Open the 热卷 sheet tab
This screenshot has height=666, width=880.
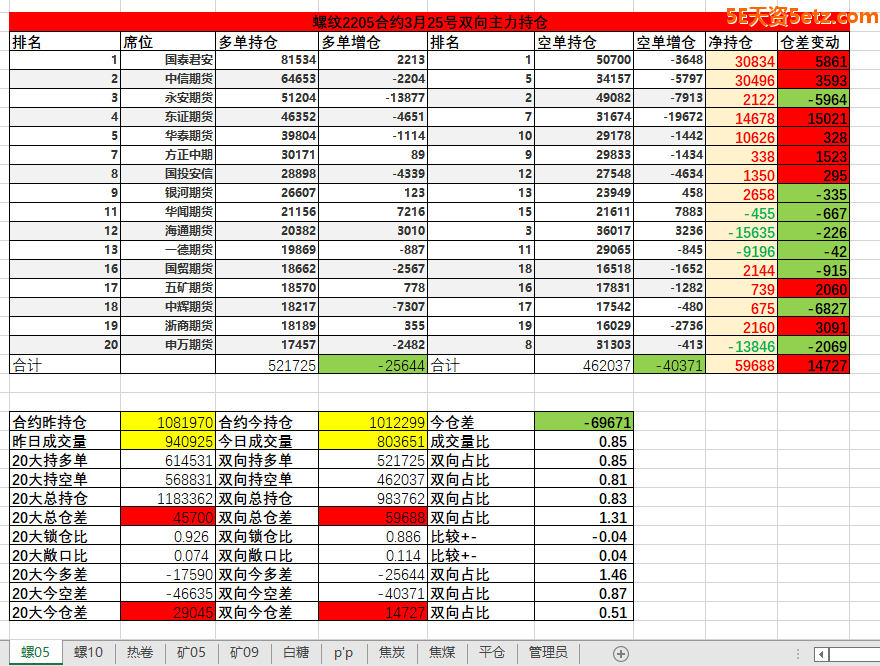(140, 653)
